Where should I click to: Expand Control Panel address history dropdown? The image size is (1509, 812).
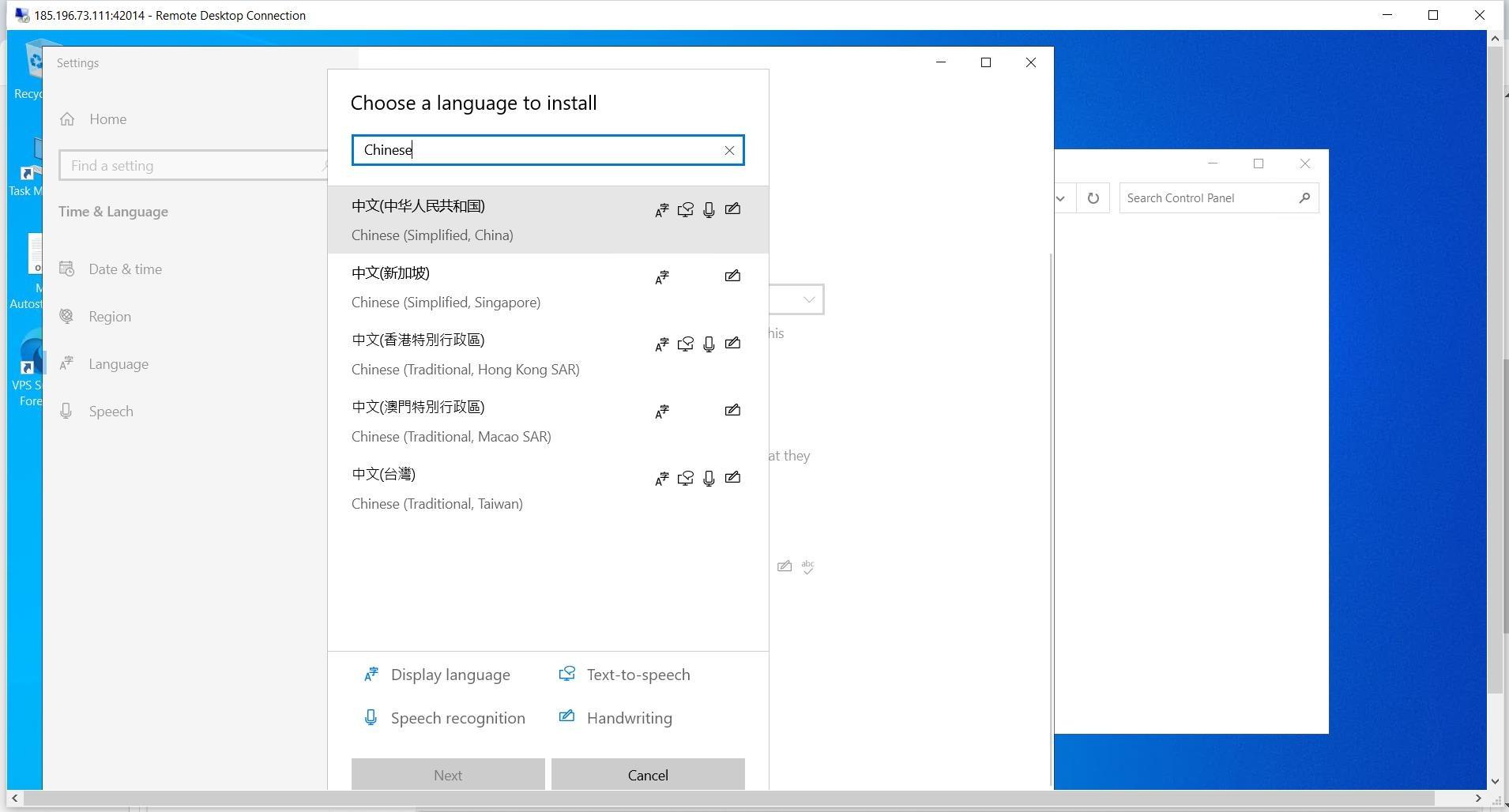point(1061,198)
